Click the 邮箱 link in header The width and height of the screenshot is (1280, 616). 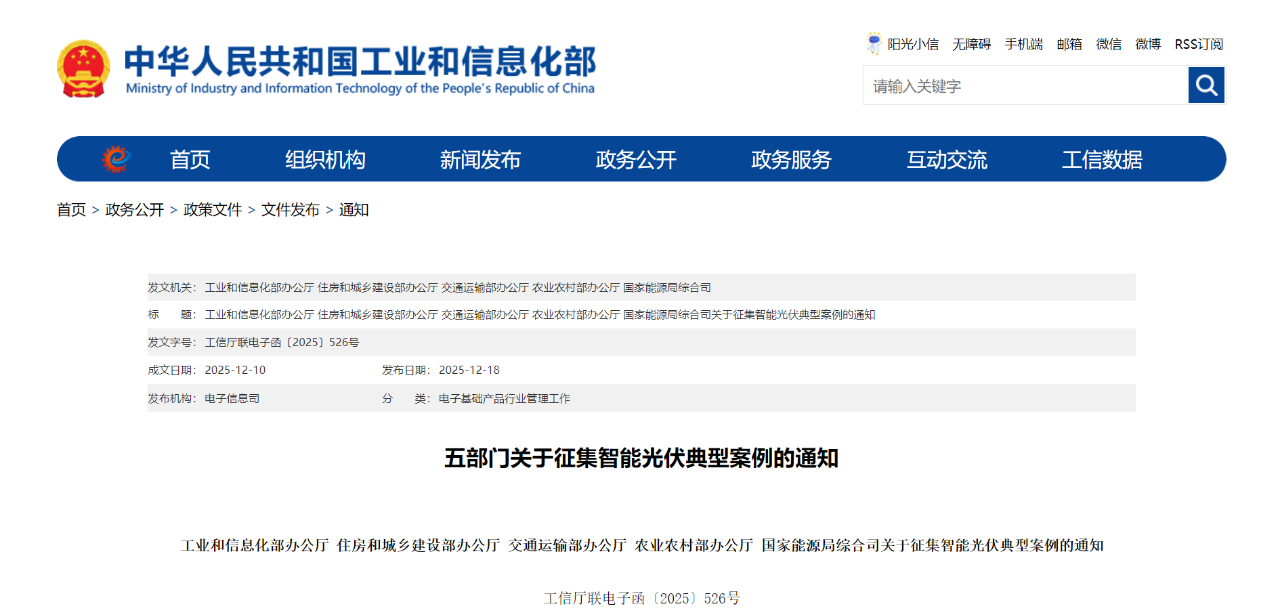[x=1069, y=44]
